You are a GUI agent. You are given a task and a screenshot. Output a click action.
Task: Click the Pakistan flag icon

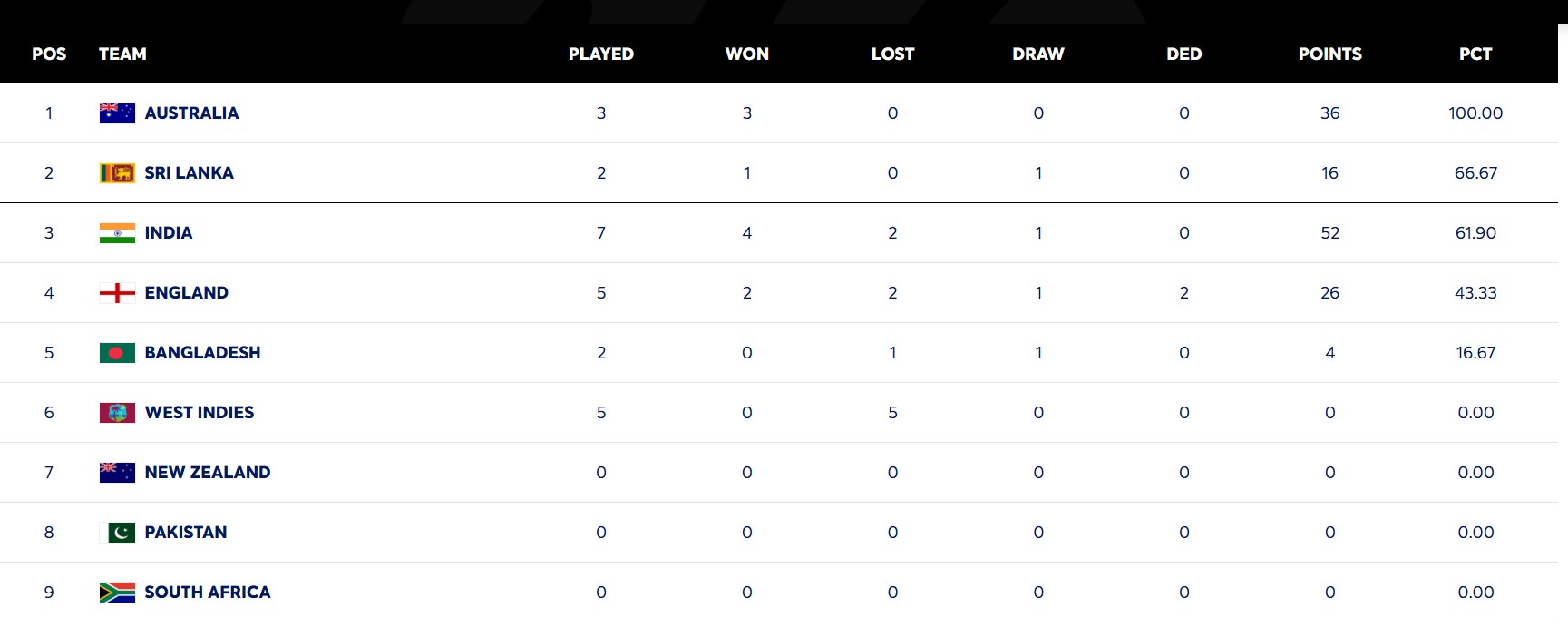[x=117, y=533]
